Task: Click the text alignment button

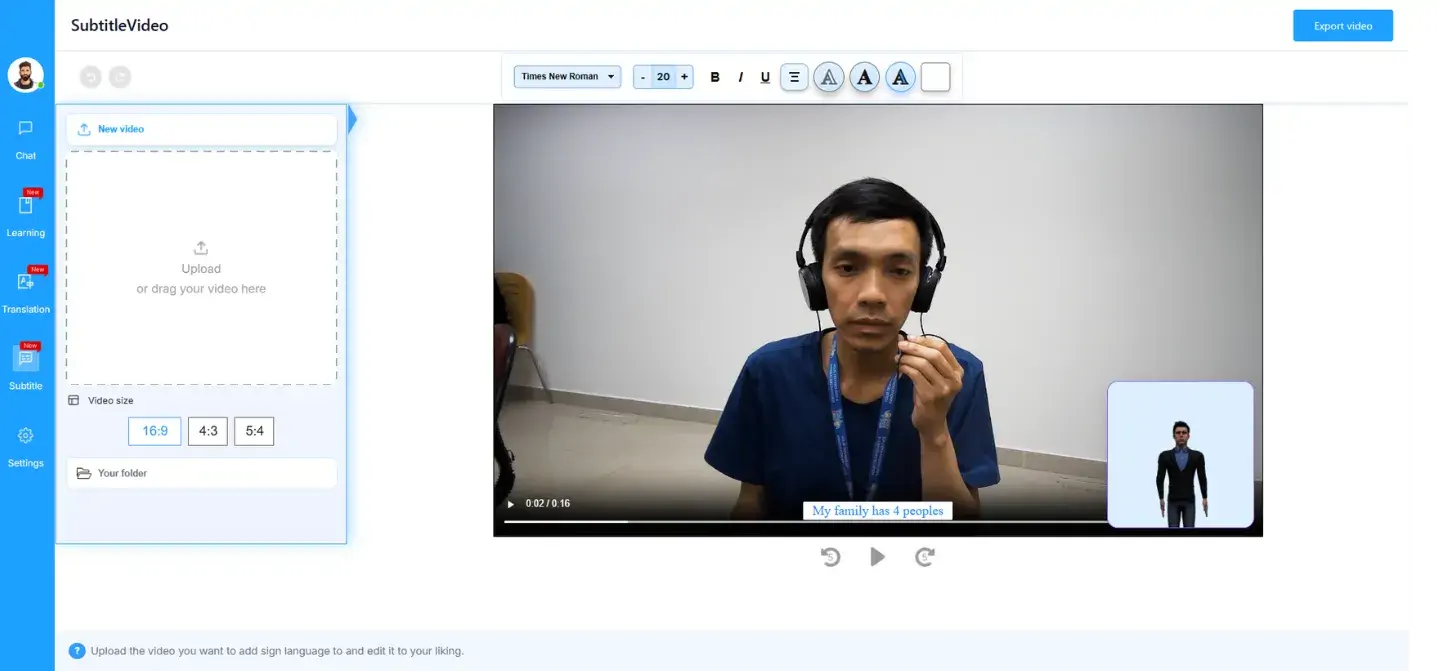Action: [794, 77]
